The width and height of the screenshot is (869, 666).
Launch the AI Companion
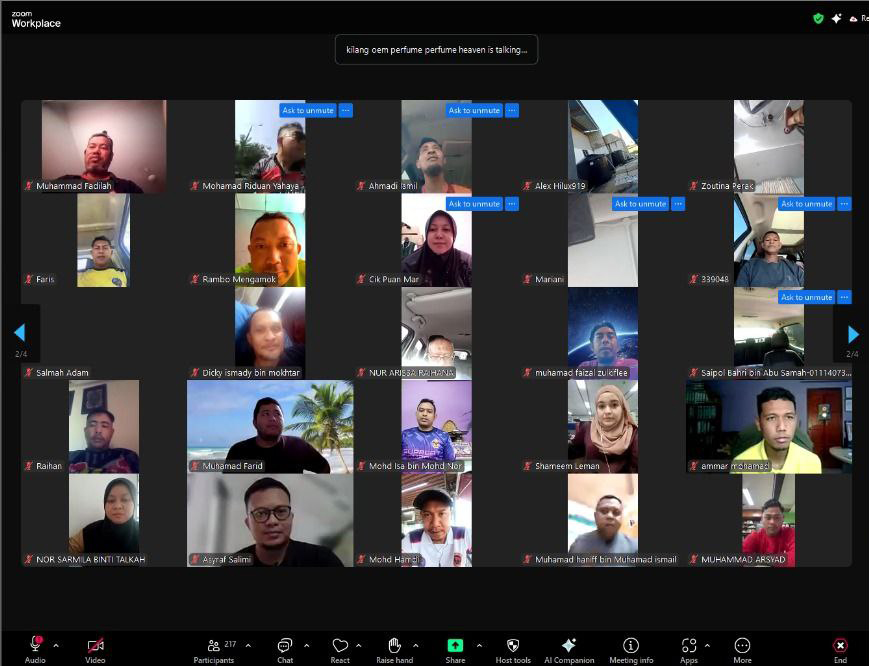[x=569, y=647]
